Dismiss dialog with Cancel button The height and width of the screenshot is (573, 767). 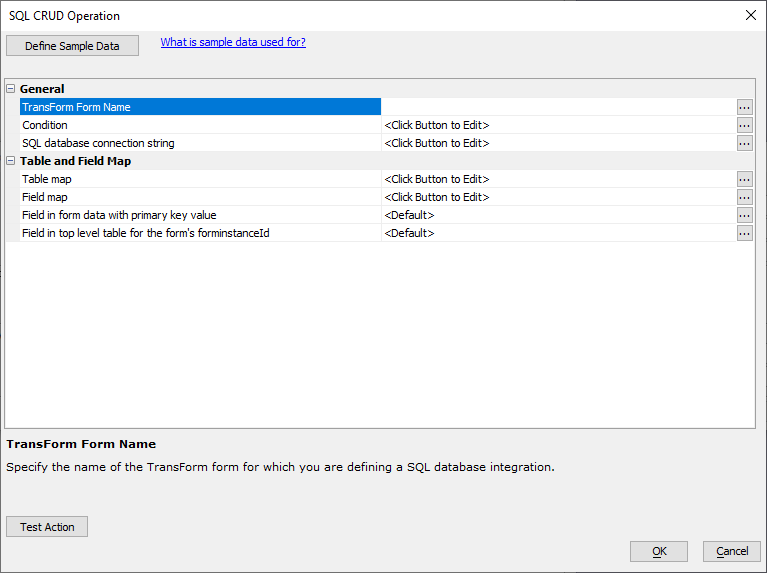coord(732,551)
